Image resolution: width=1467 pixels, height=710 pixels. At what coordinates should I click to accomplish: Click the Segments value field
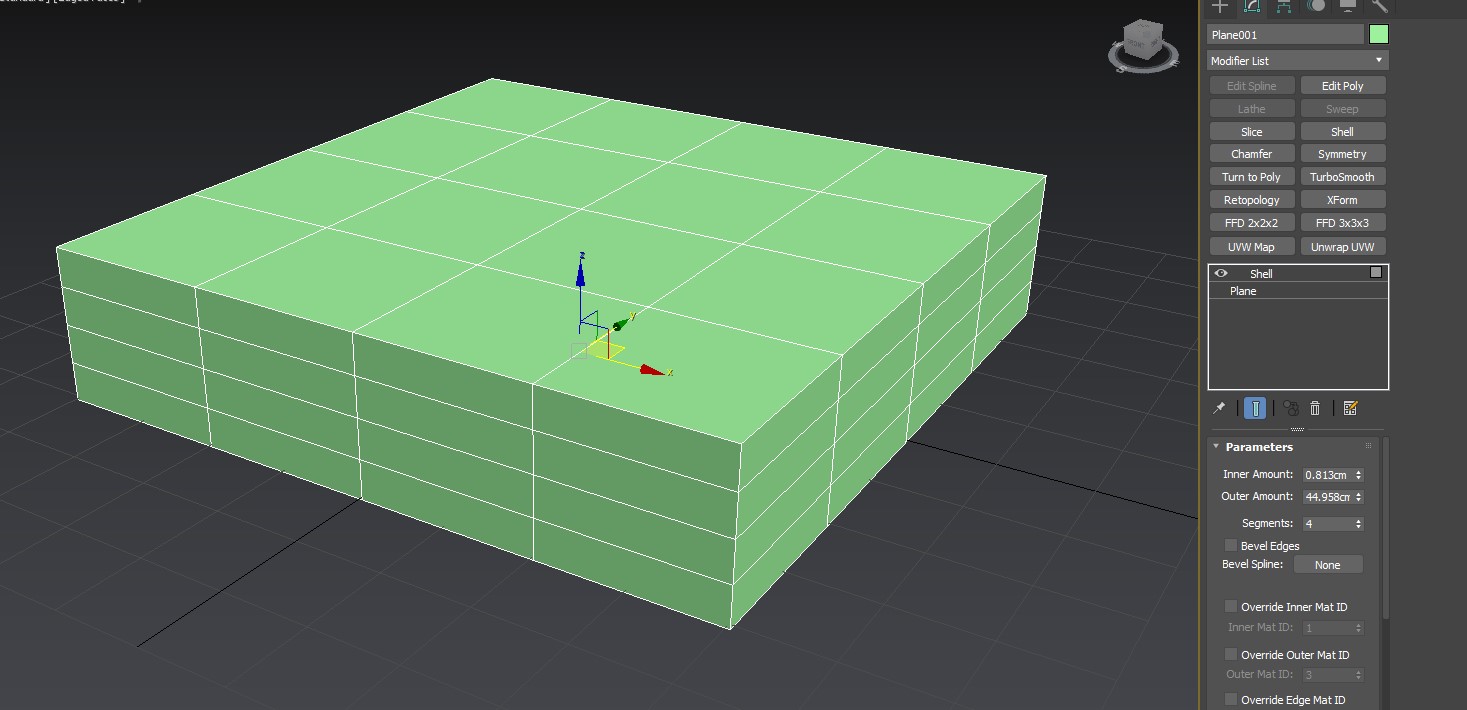pos(1327,524)
